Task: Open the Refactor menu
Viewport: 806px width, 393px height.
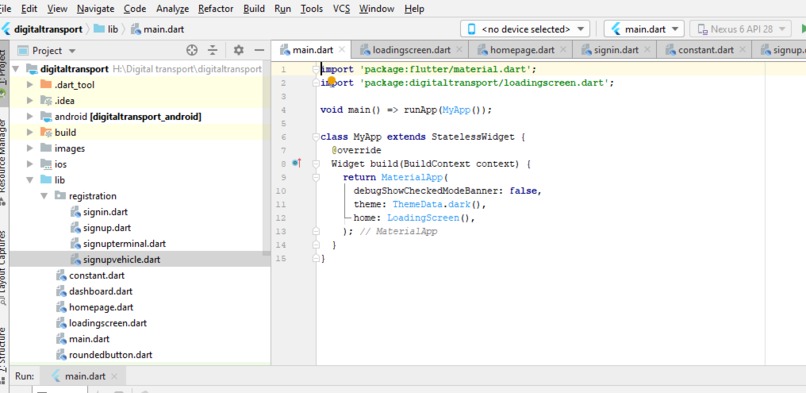Action: (x=215, y=9)
